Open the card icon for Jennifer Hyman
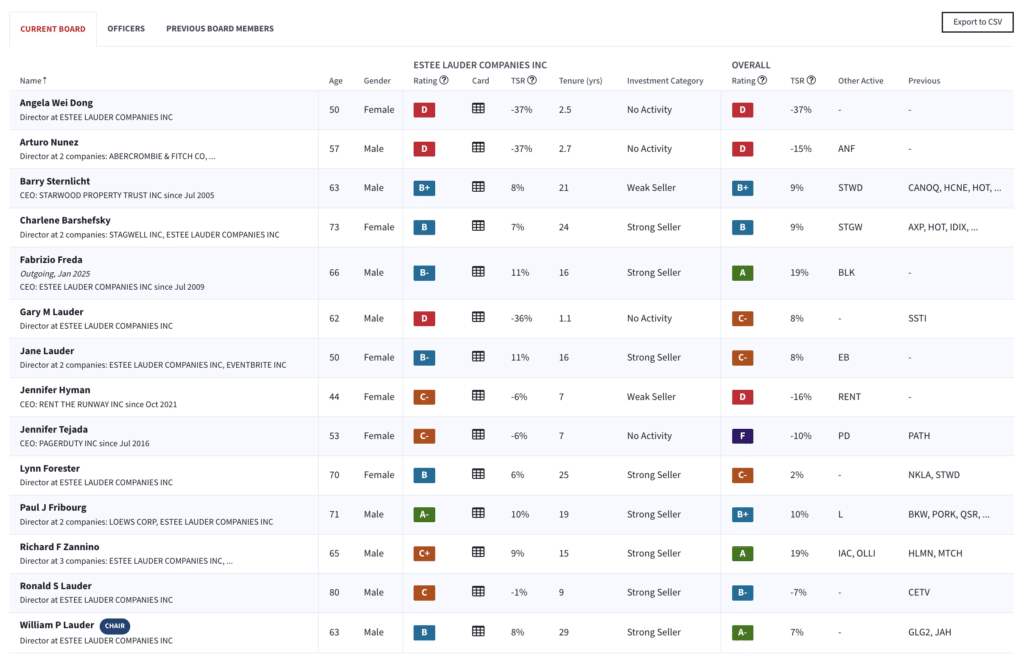 [x=478, y=396]
